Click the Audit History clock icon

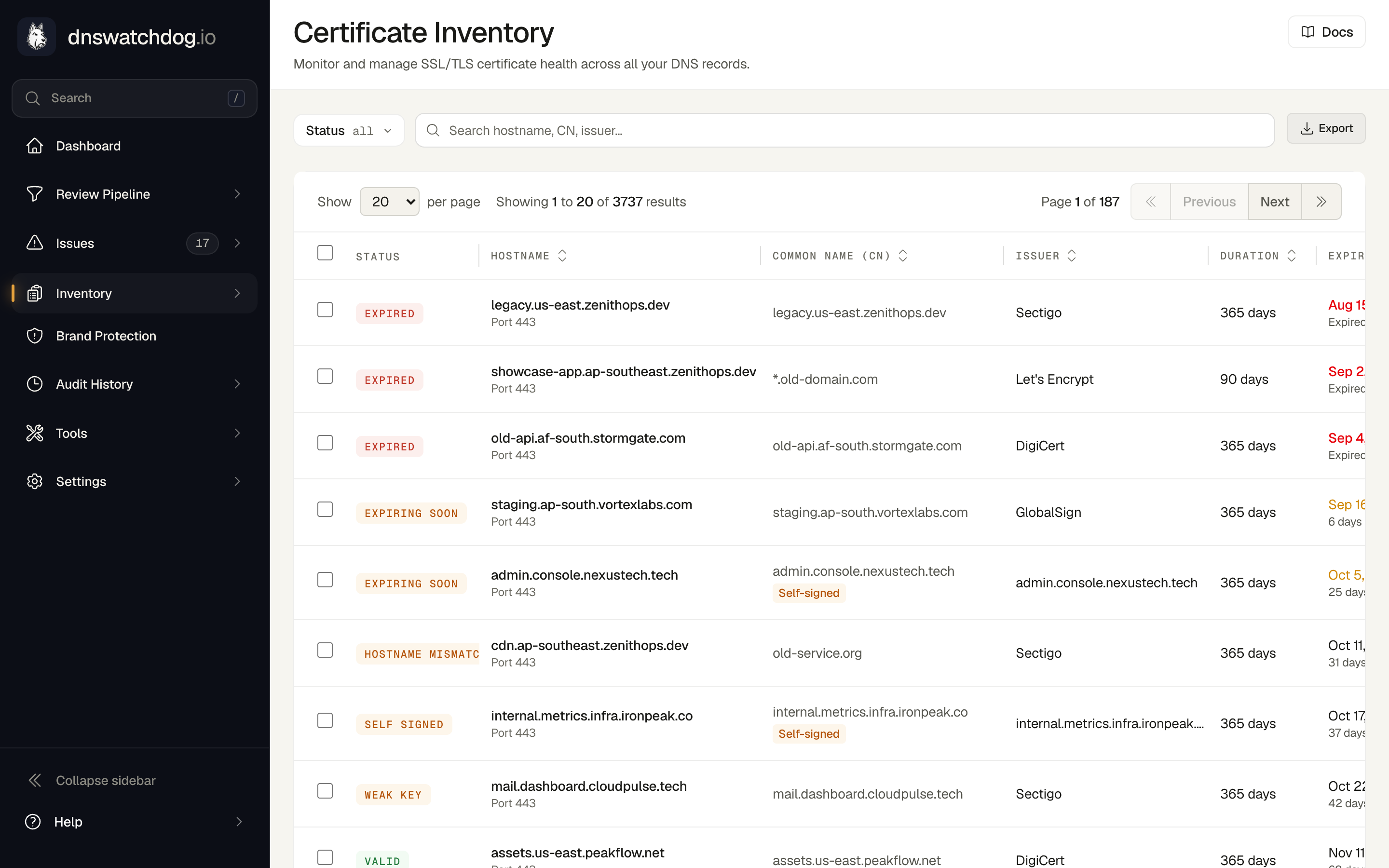pyautogui.click(x=34, y=384)
